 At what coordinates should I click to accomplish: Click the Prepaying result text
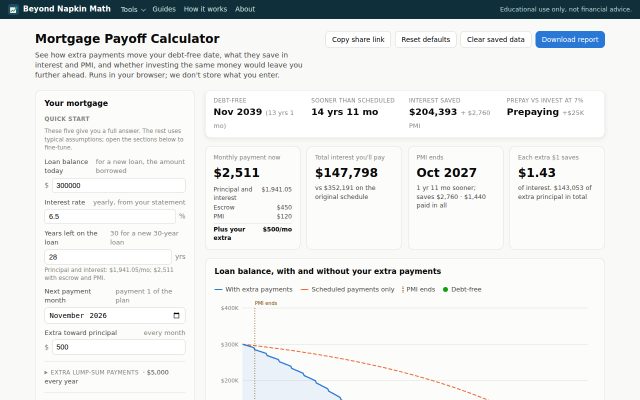point(533,112)
